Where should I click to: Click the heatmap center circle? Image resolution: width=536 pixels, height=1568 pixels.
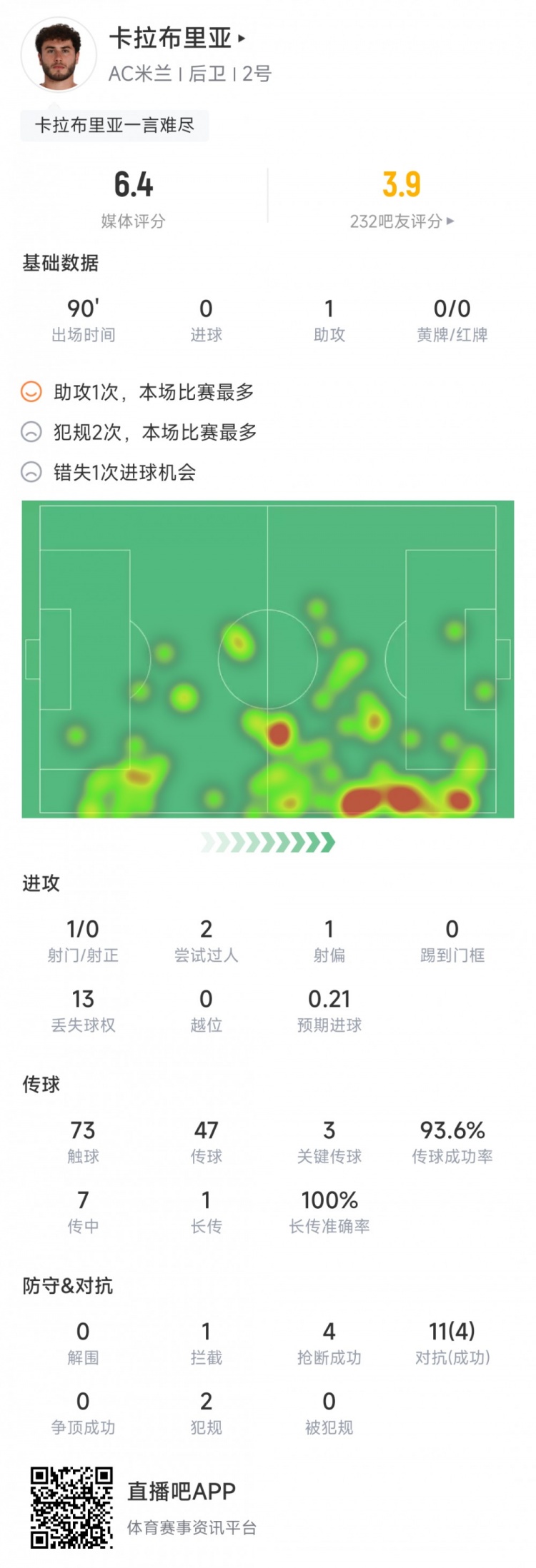268,659
